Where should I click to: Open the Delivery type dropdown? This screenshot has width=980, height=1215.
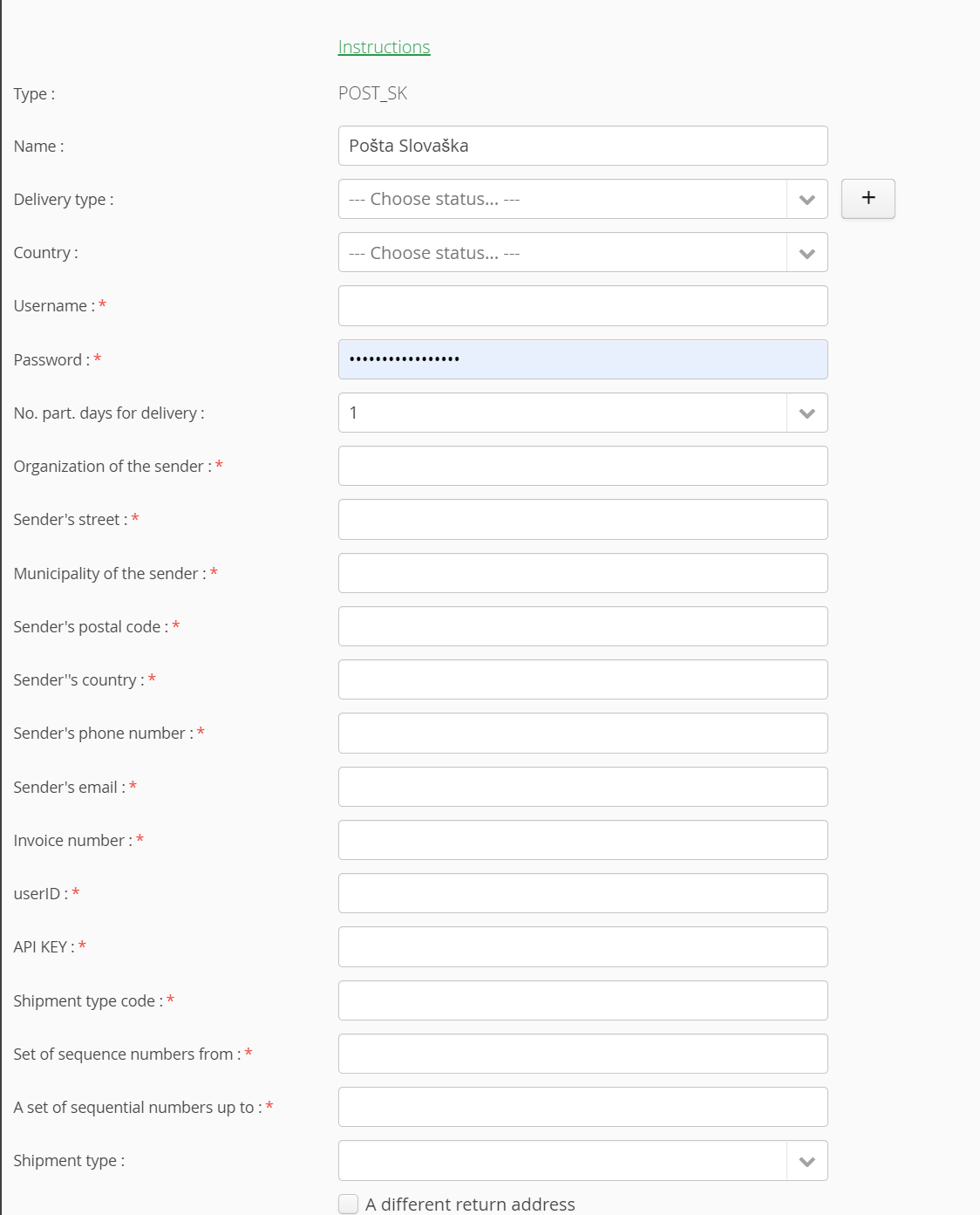582,199
